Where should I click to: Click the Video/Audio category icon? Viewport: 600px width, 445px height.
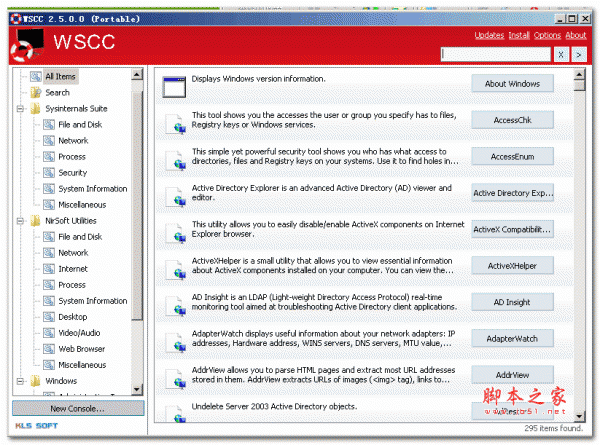pyautogui.click(x=49, y=333)
